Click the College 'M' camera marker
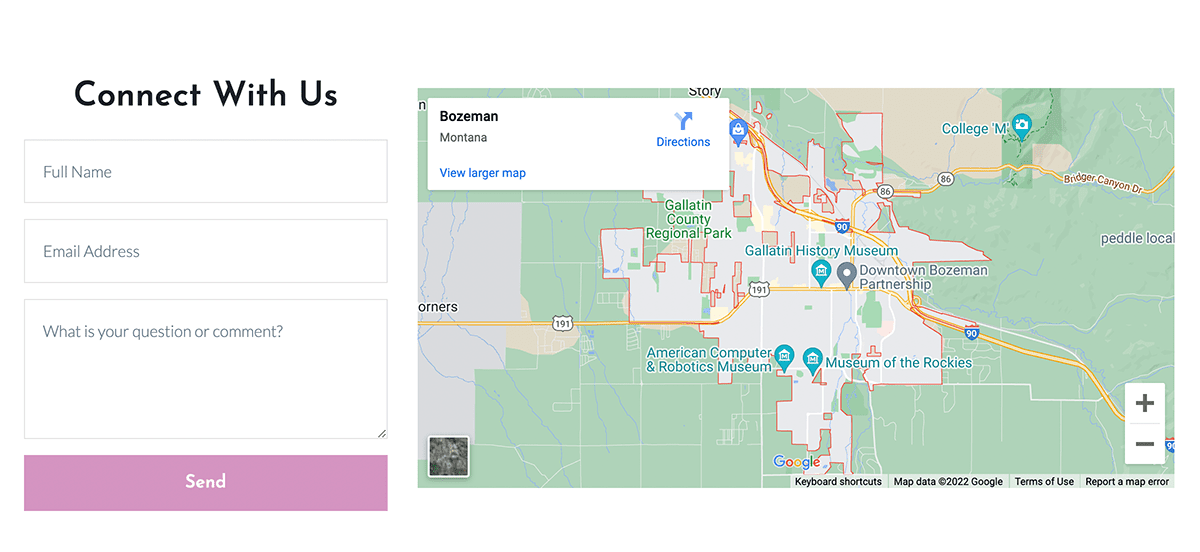Image resolution: width=1200 pixels, height=552 pixels. (x=1021, y=126)
